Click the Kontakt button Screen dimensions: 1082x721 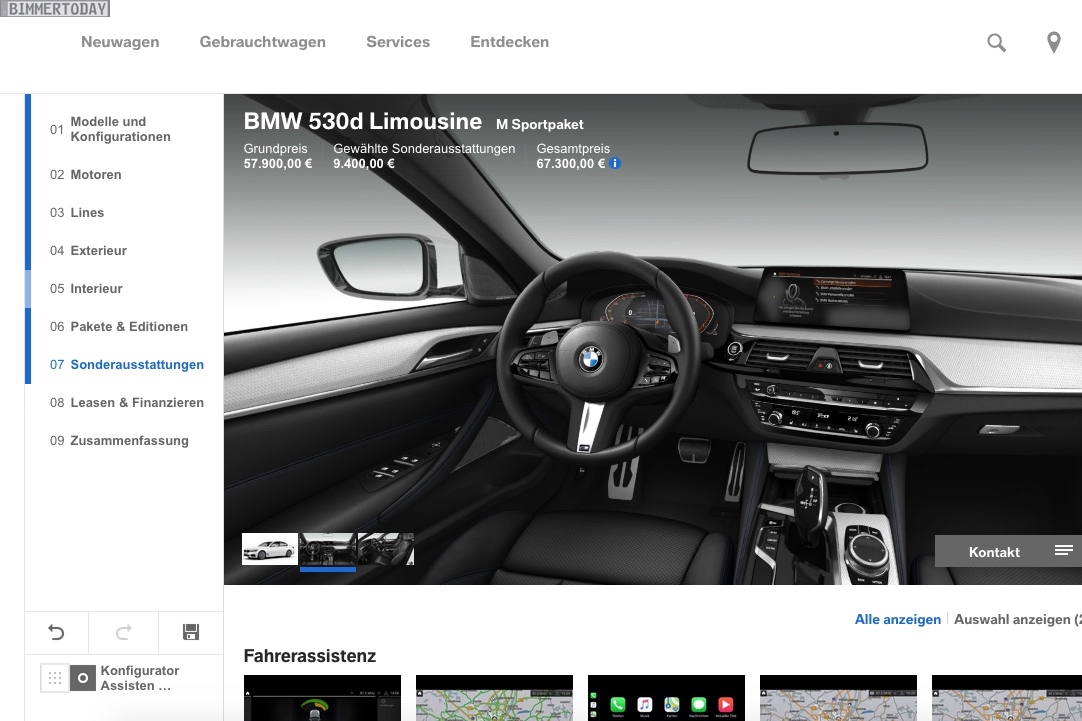tap(993, 552)
